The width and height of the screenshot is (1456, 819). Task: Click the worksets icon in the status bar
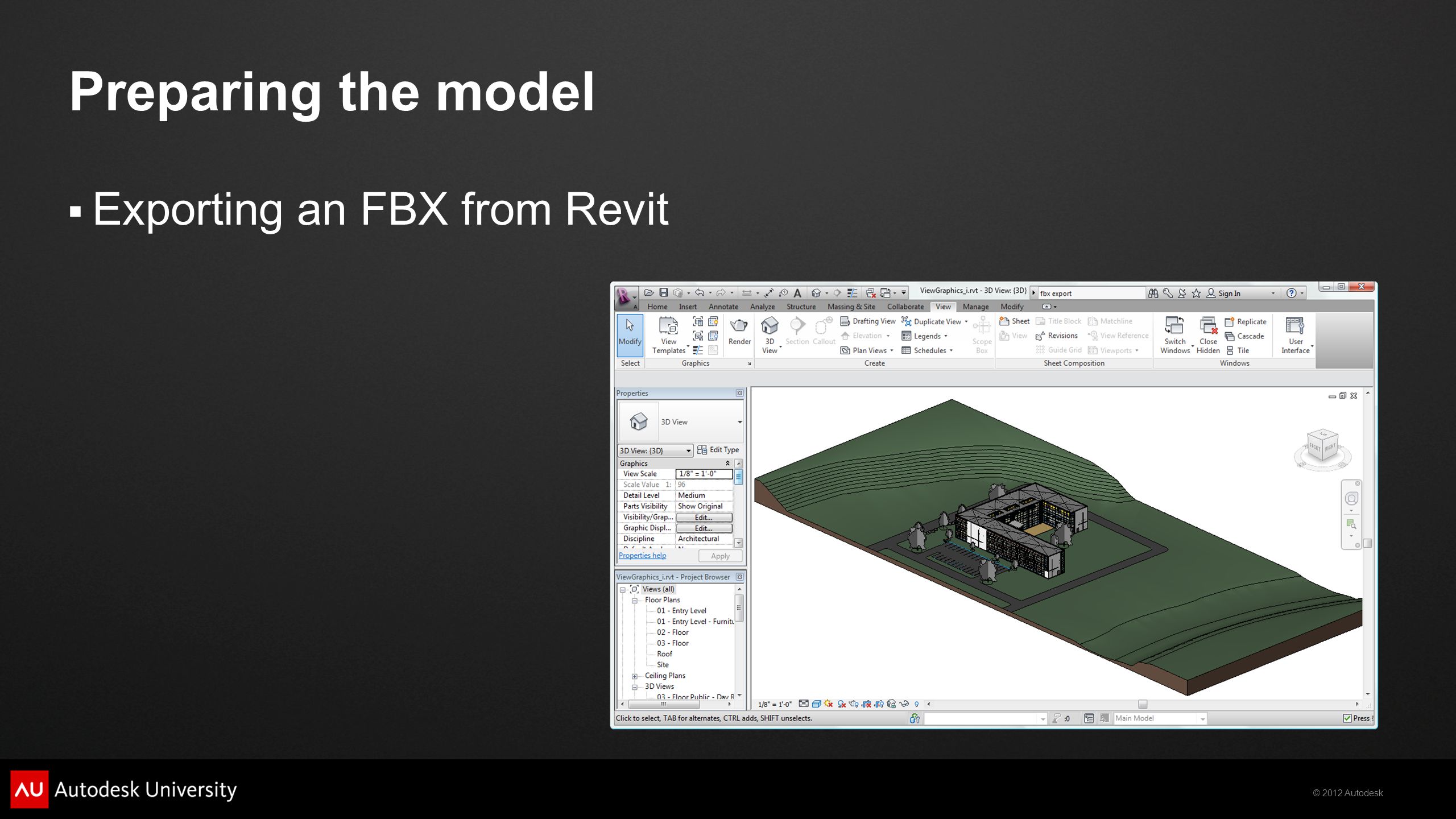coord(915,718)
